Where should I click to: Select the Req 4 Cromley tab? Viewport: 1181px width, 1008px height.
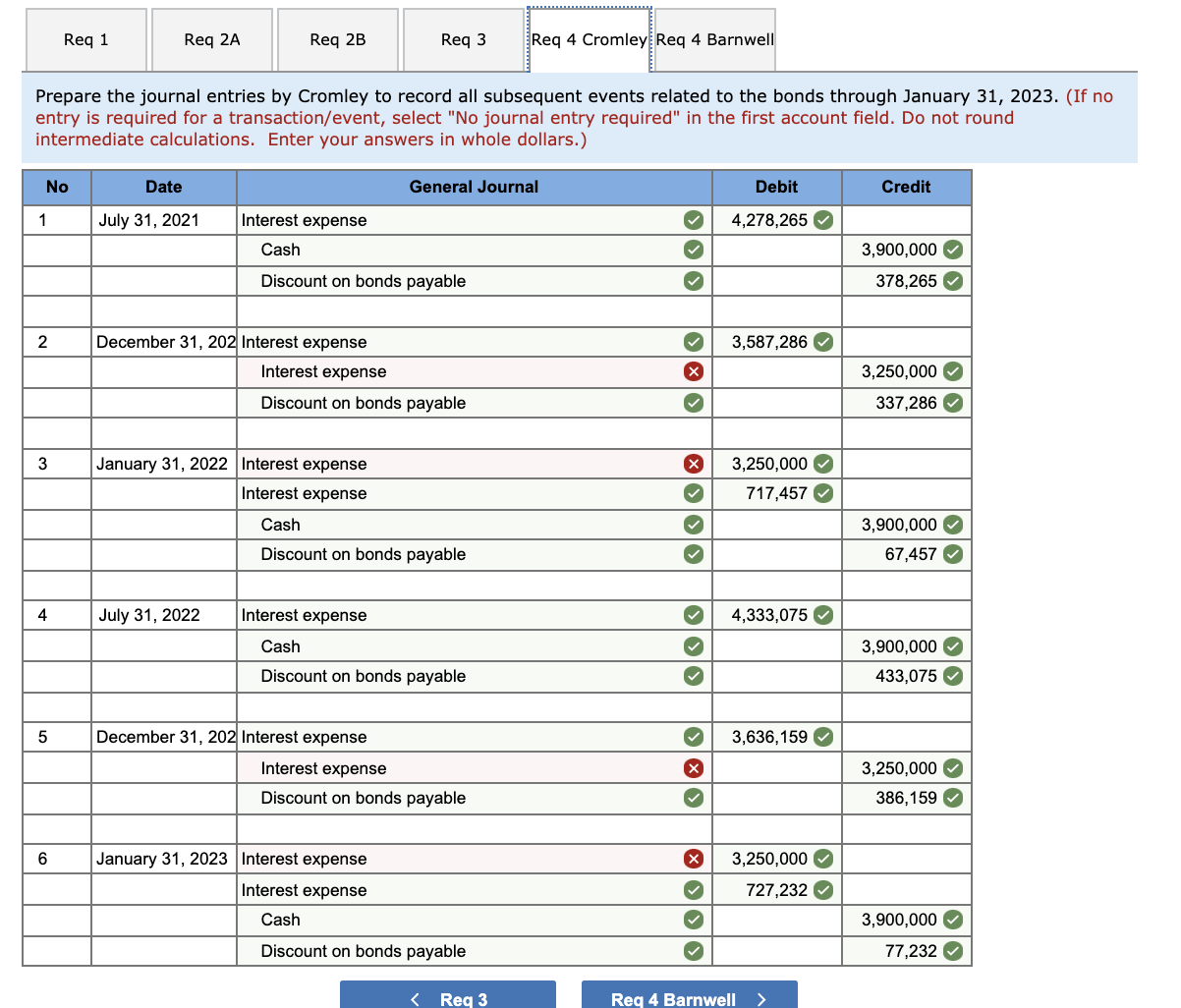[590, 39]
